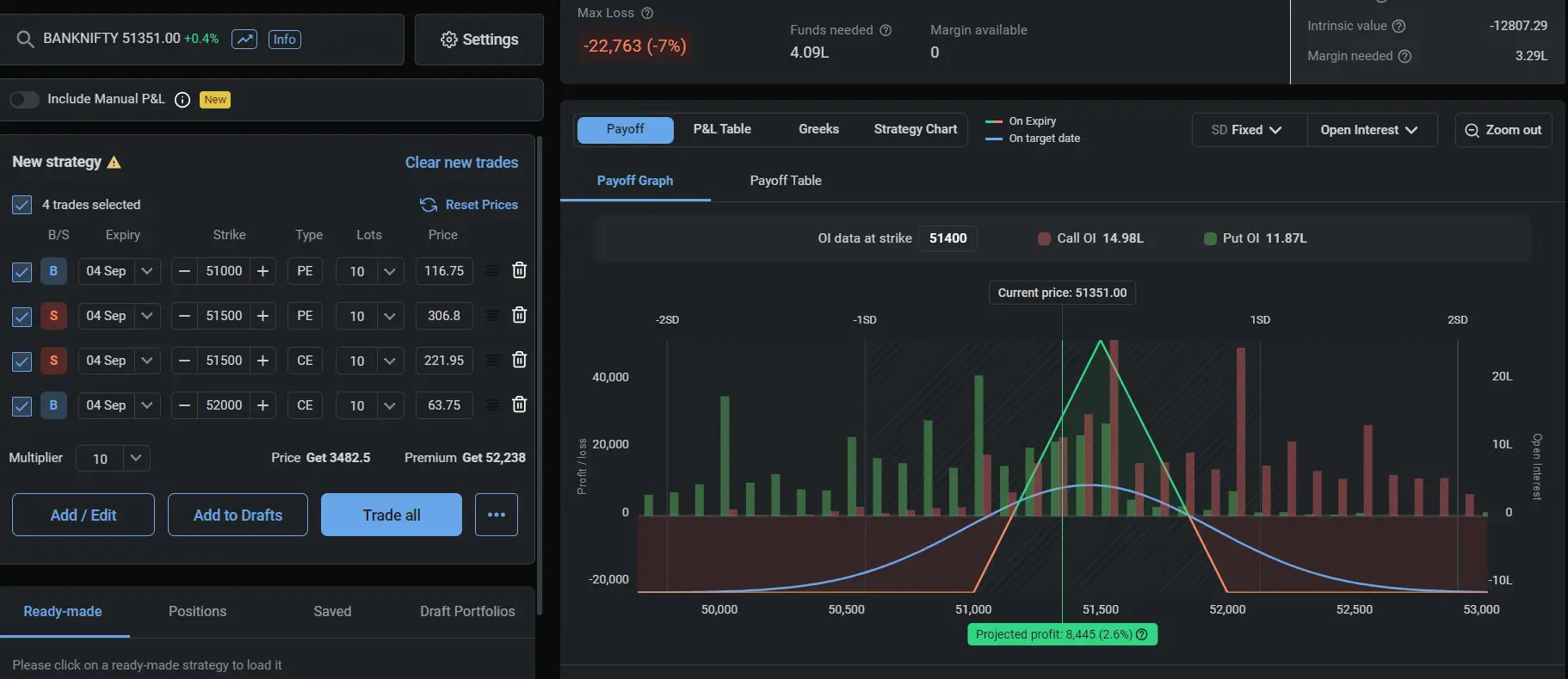The image size is (1568, 679).
Task: Switch to the Payoff Table sub-tab
Action: coord(786,181)
